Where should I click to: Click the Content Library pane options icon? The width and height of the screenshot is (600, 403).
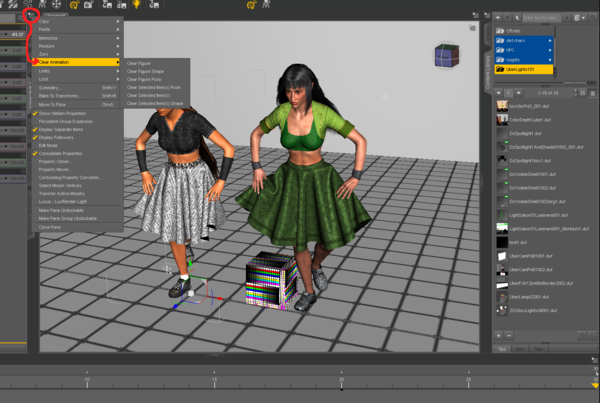click(487, 15)
